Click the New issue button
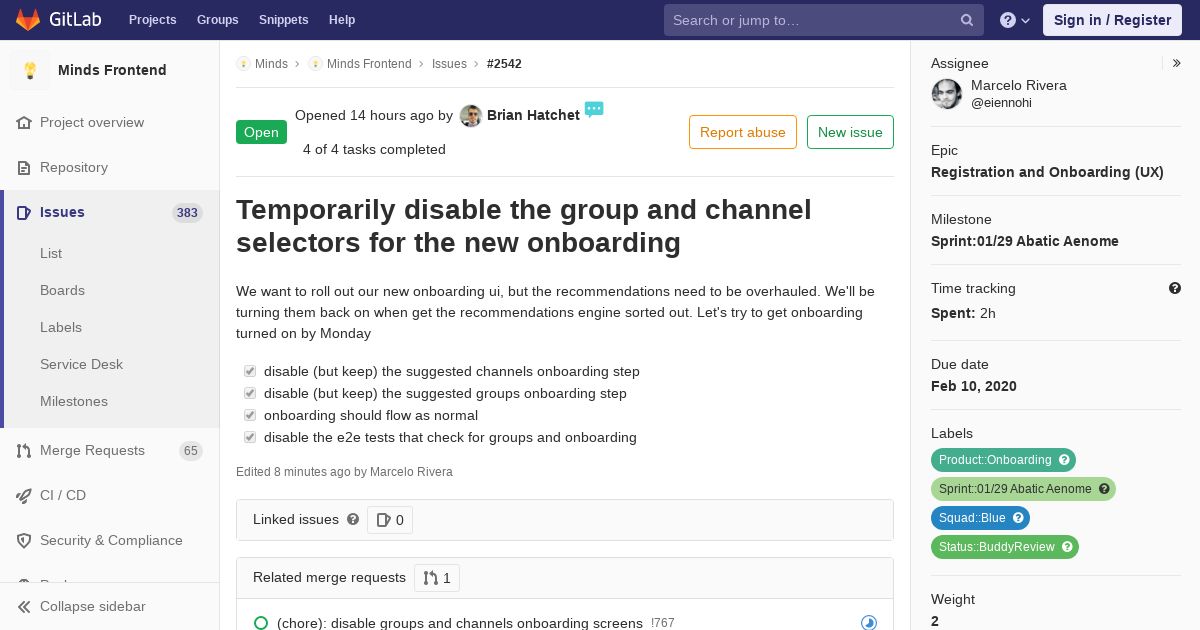1200x630 pixels. pos(850,132)
